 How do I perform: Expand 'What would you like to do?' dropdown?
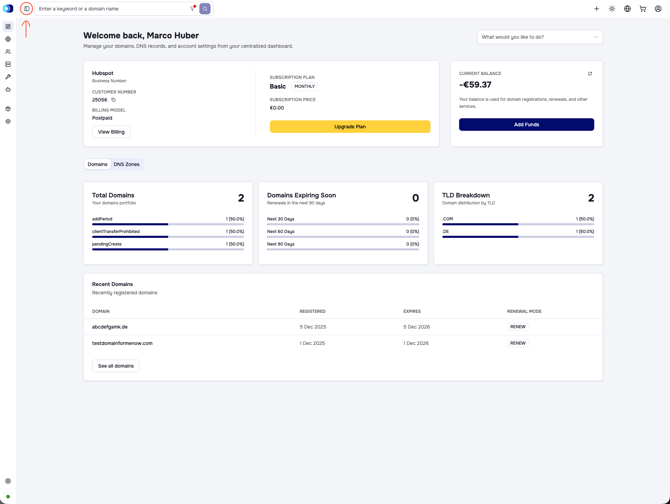click(540, 37)
